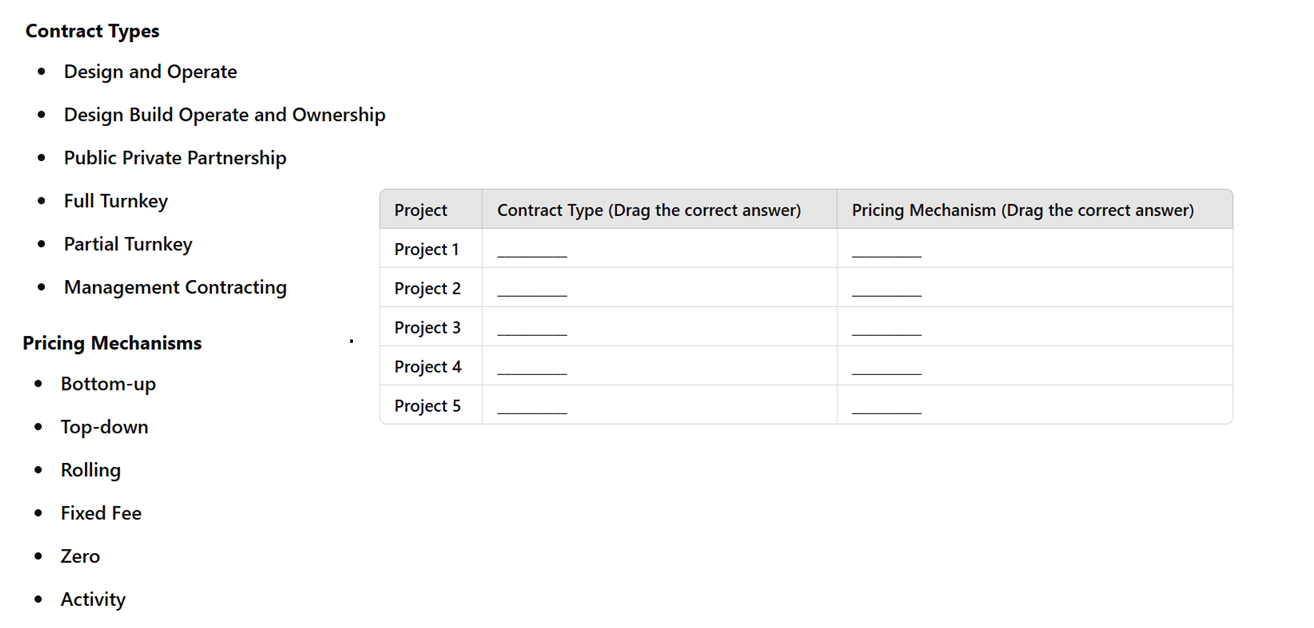Select the Top-down pricing option
1314x628 pixels.
point(104,427)
